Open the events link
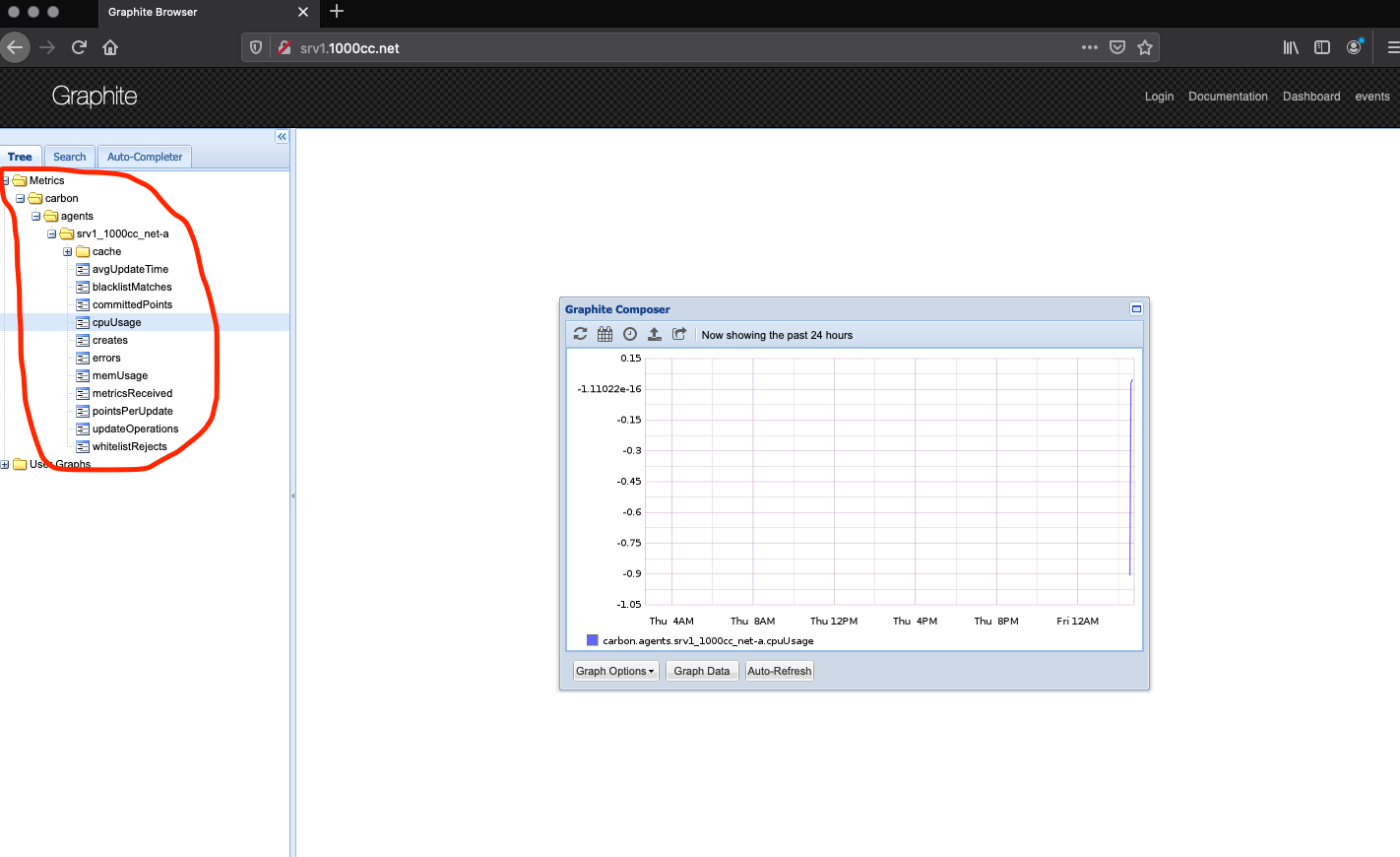1400x857 pixels. pos(1372,97)
